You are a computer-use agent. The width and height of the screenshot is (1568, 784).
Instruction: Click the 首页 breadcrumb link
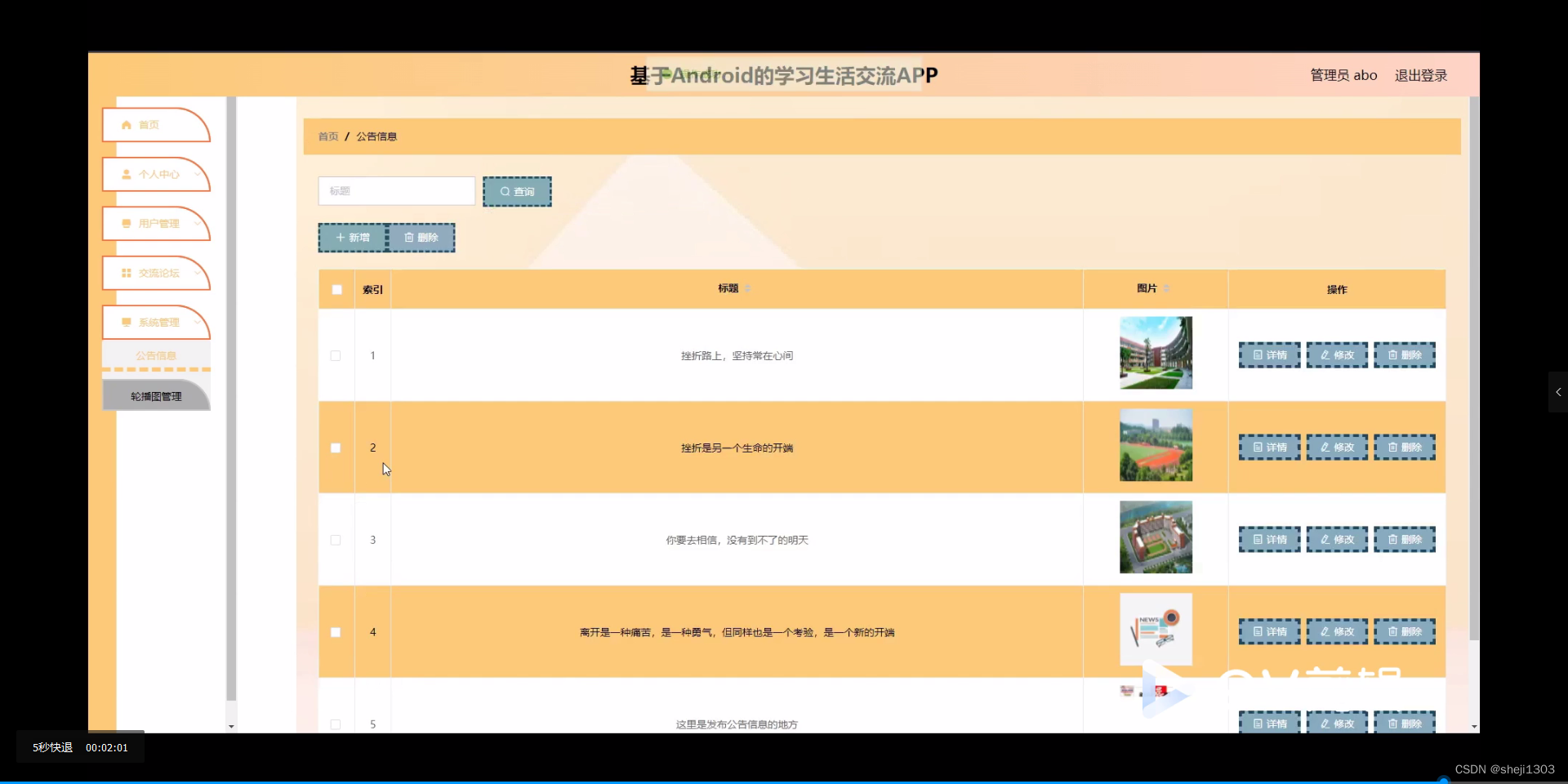pyautogui.click(x=327, y=136)
